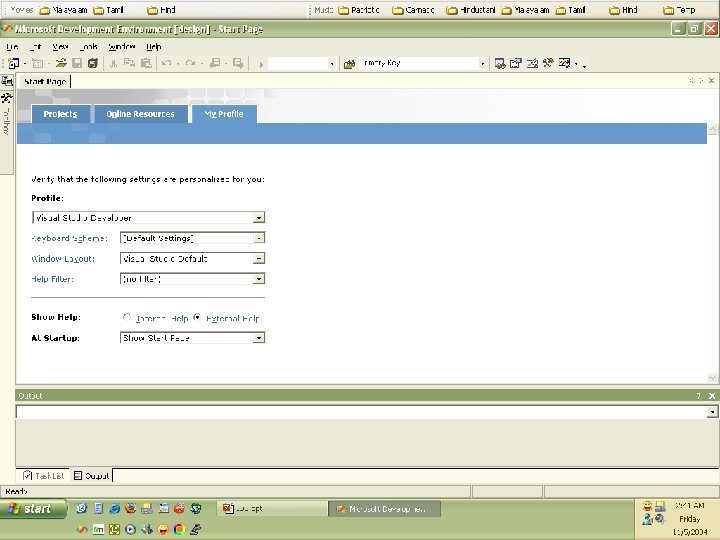
Task: Open the toolbar options arrow at toolbar end
Action: [584, 65]
